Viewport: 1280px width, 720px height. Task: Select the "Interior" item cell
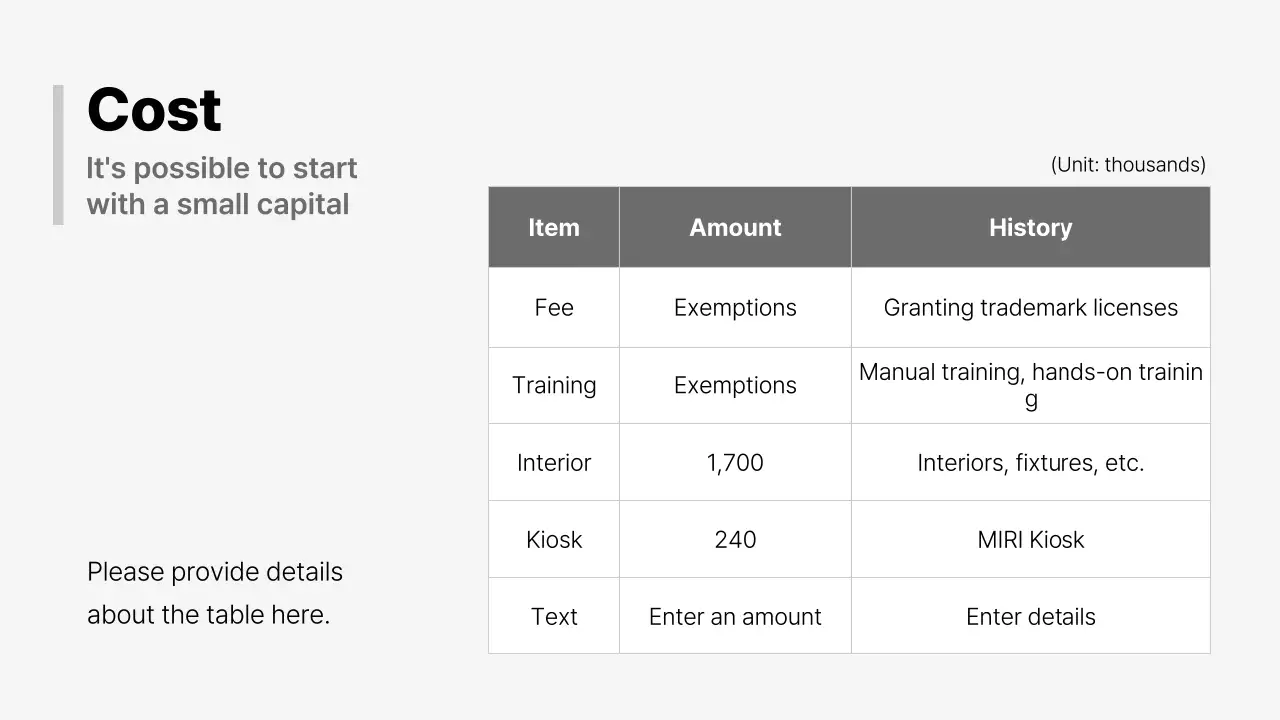(554, 463)
